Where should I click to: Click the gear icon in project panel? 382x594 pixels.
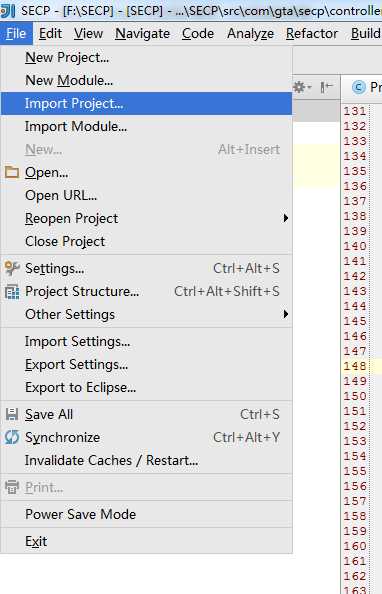pyautogui.click(x=302, y=88)
